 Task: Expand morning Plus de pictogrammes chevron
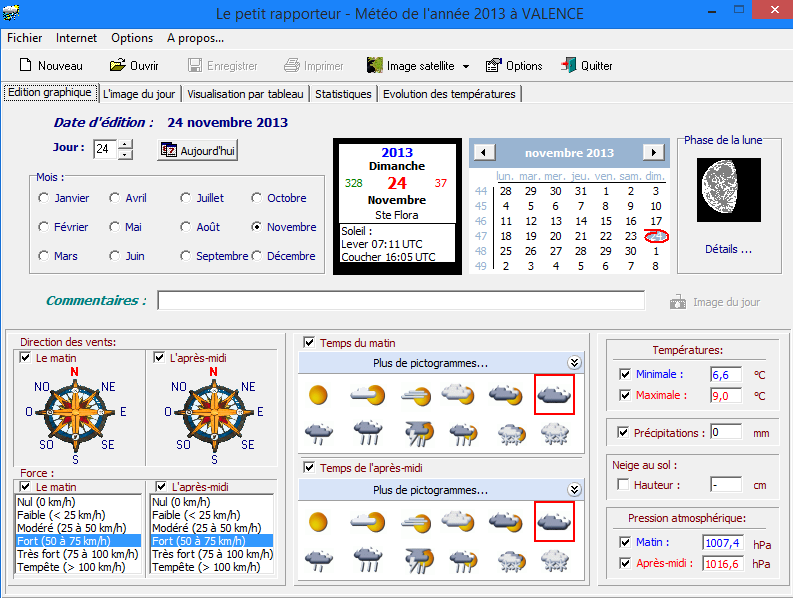(574, 363)
